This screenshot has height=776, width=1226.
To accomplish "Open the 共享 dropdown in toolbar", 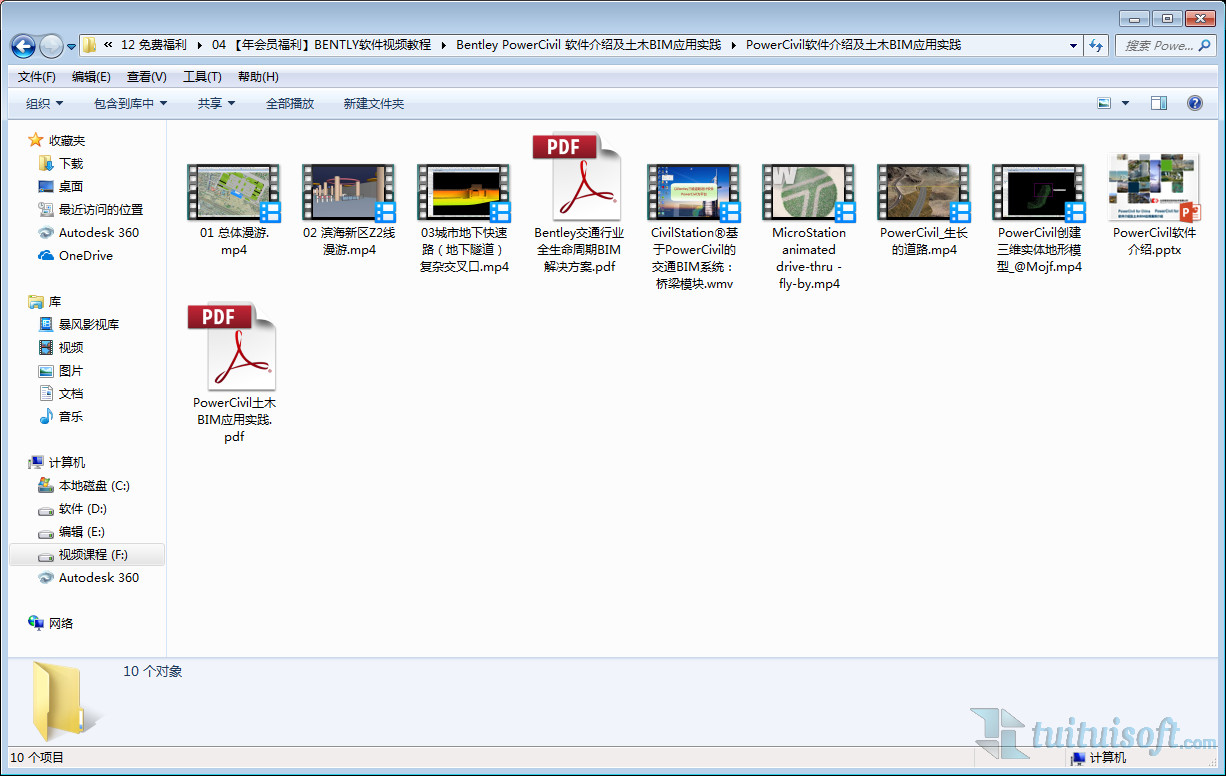I will point(216,103).
